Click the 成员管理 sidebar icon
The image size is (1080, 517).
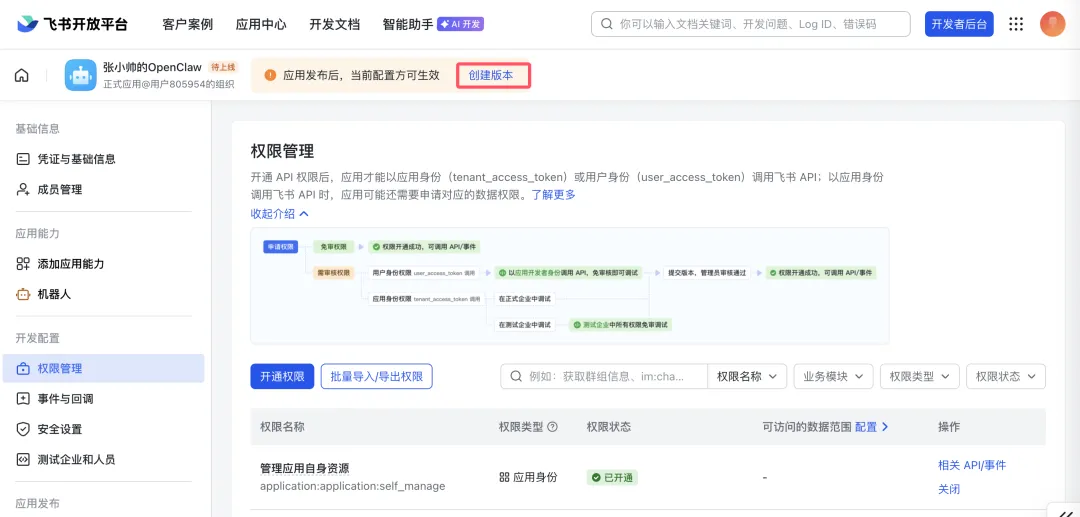coord(23,189)
